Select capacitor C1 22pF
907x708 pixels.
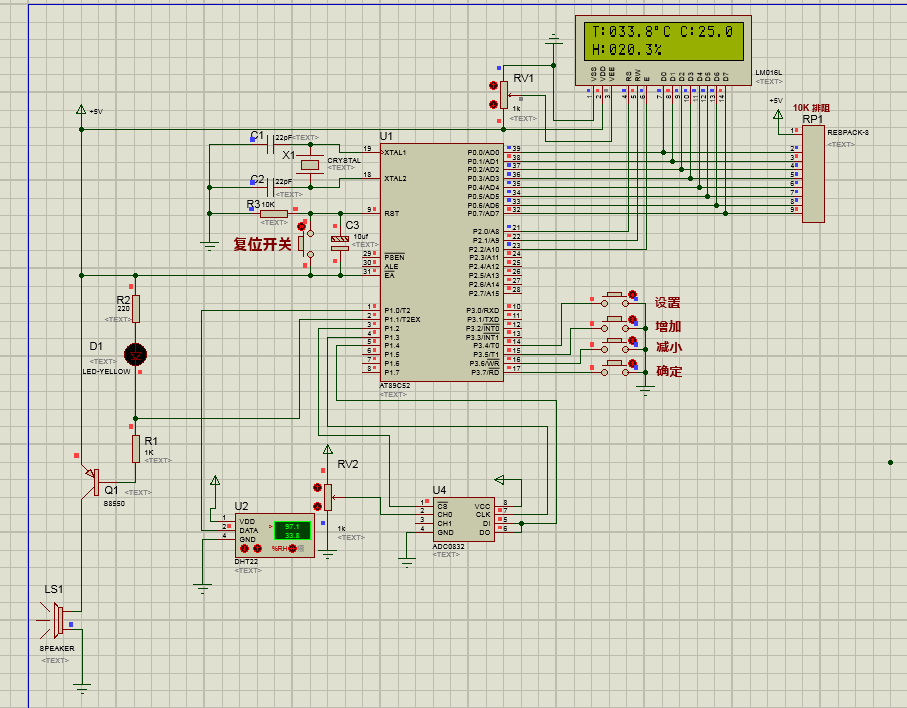(270, 146)
